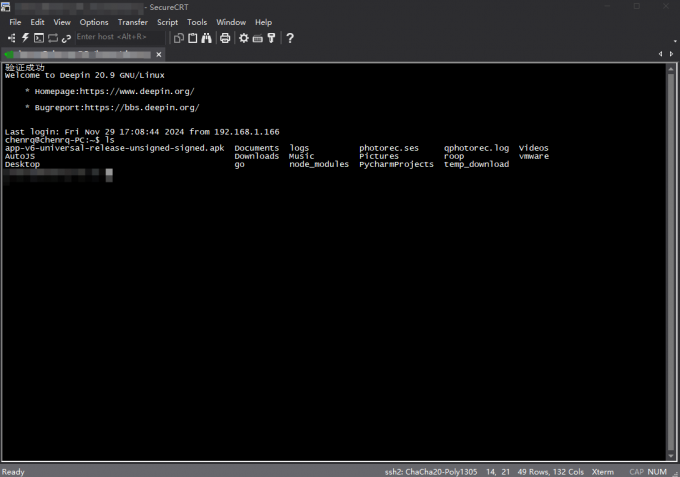Click the 'logs' directory name
Screen dimensions: 680x477
299,148
